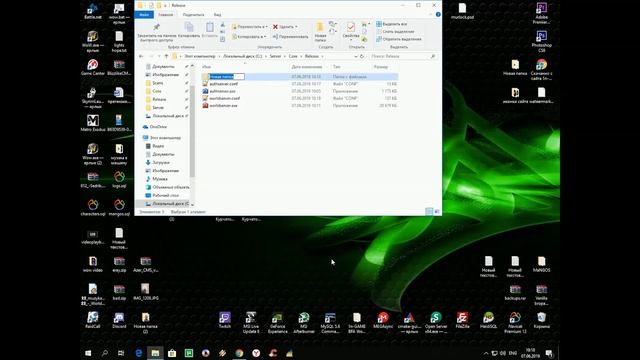Open the Navicat Premium 12 shortcut
The width and height of the screenshot is (640, 360).
point(515,322)
